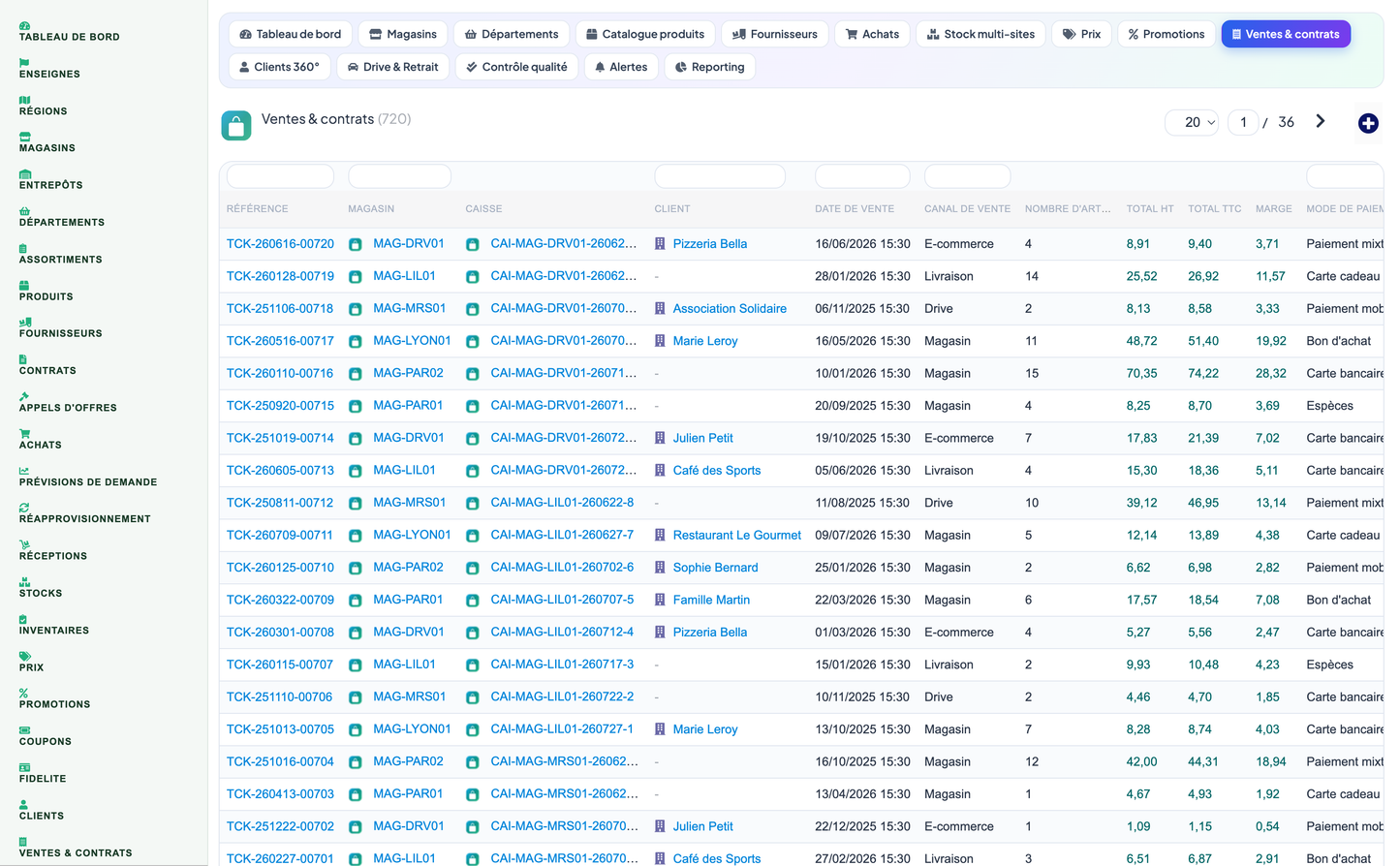Click the Client filter field
Viewport: 1400px width, 866px height.
tap(720, 176)
